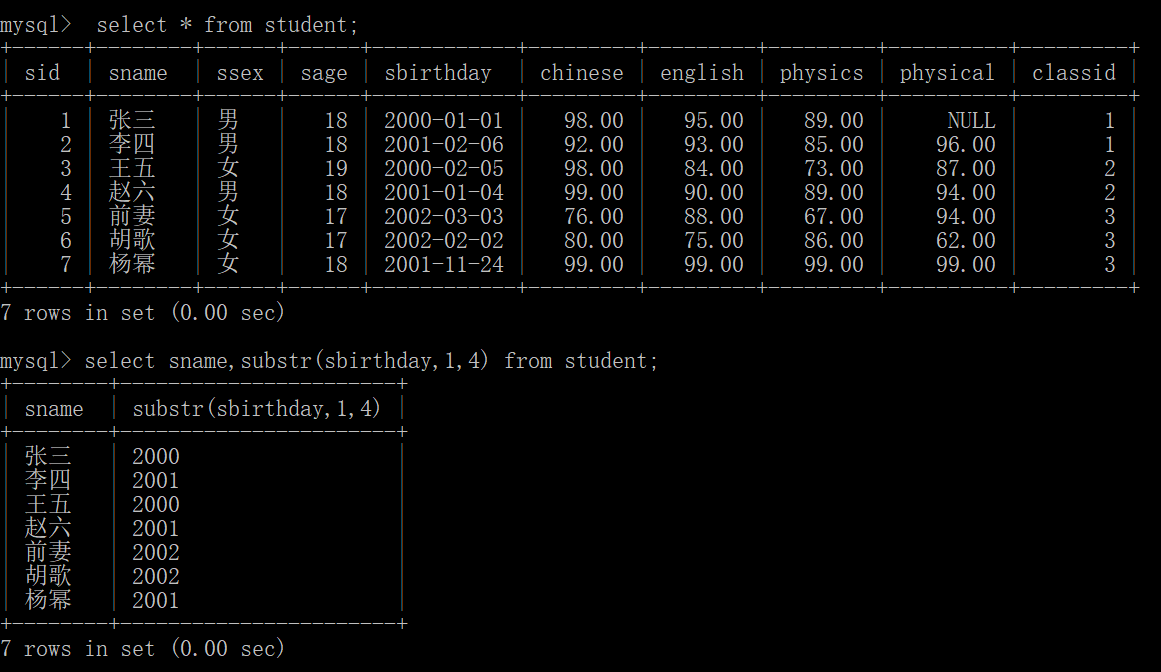The width and height of the screenshot is (1161, 672).
Task: Click the english score "75.00"
Action: click(713, 241)
